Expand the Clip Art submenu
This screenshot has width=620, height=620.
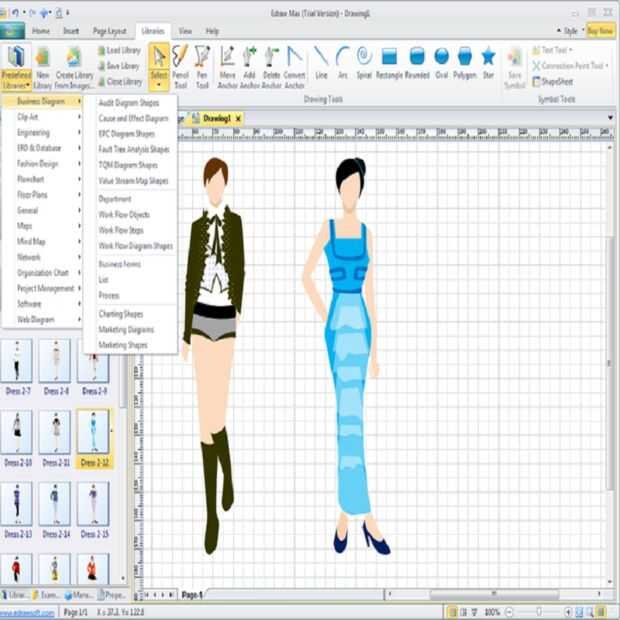pyautogui.click(x=42, y=117)
